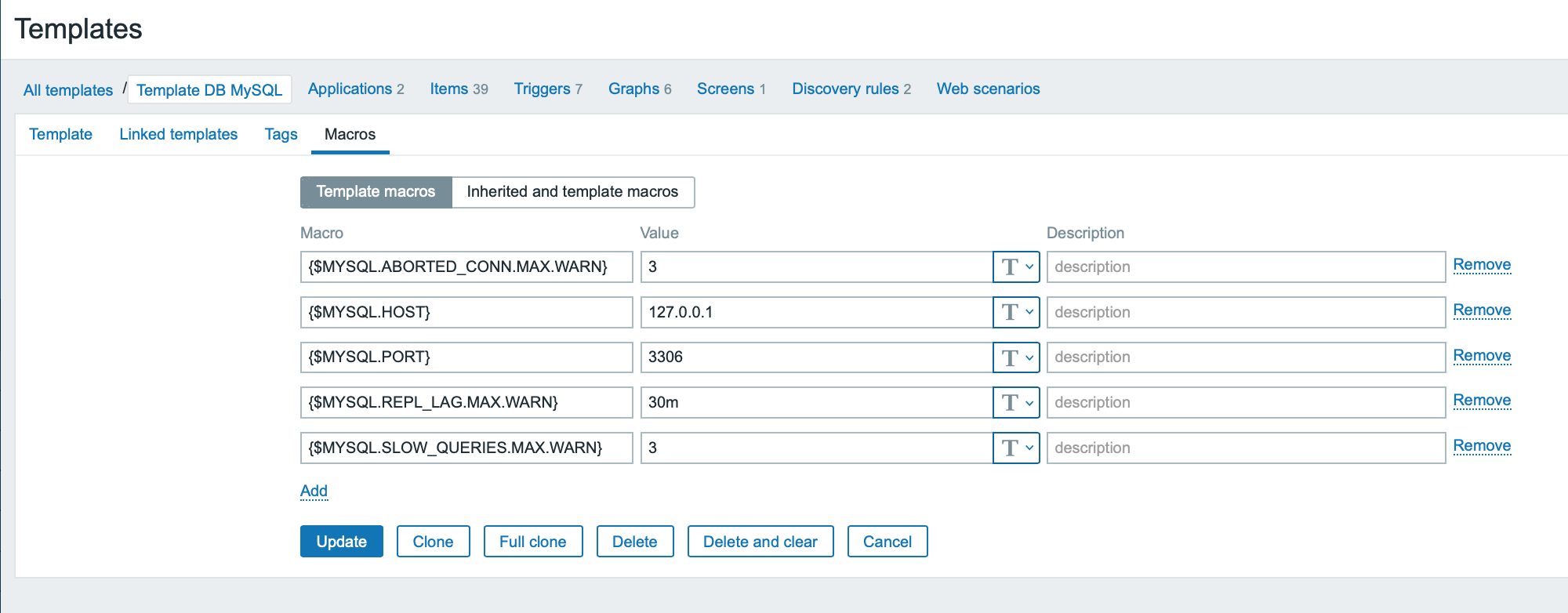Open value type dropdown for {$MYSQL.HOST}
This screenshot has height=613, width=1568.
click(1016, 312)
